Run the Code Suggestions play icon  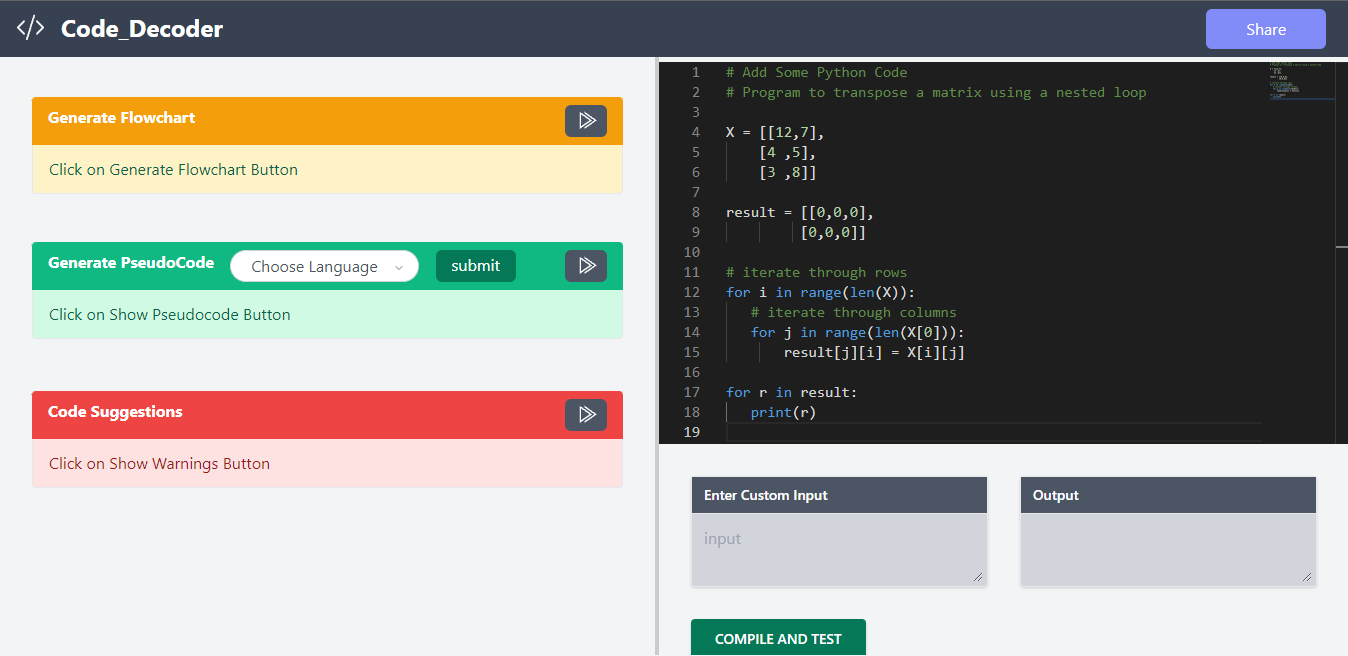586,415
